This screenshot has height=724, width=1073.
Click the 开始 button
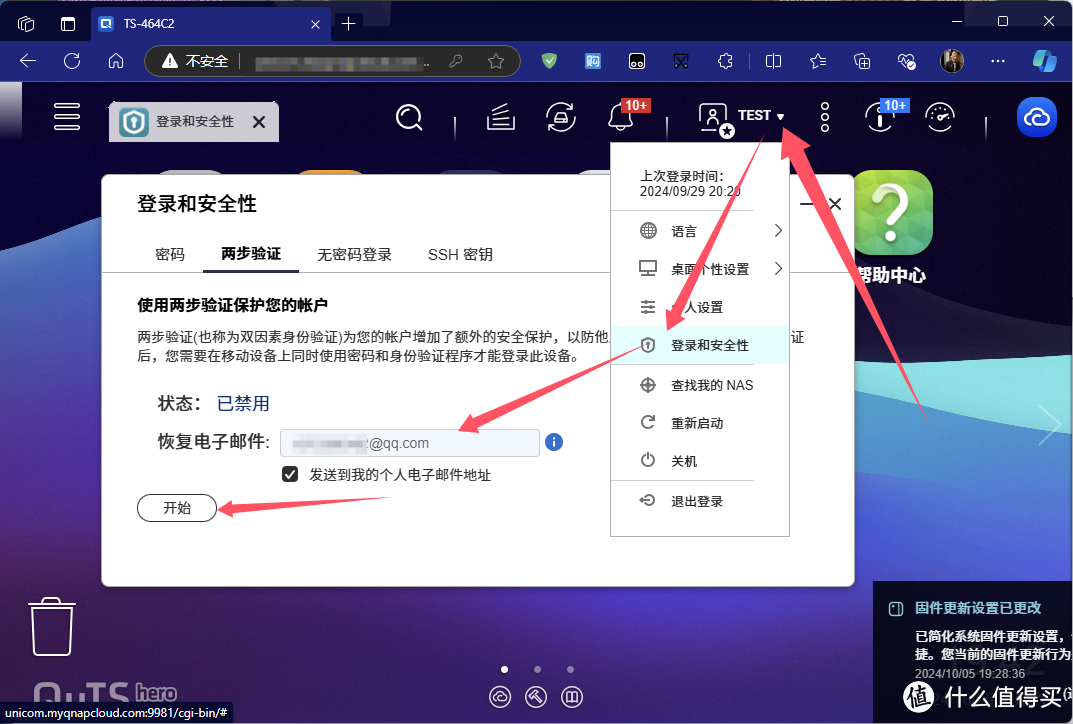coord(177,508)
